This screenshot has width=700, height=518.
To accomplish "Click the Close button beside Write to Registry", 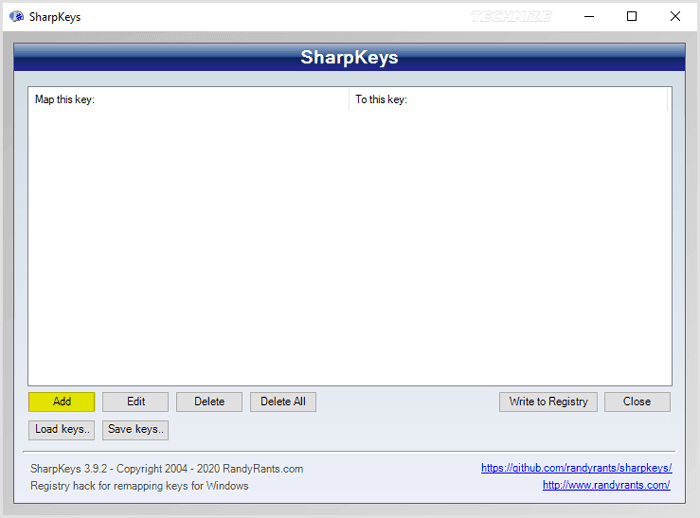I will 637,401.
